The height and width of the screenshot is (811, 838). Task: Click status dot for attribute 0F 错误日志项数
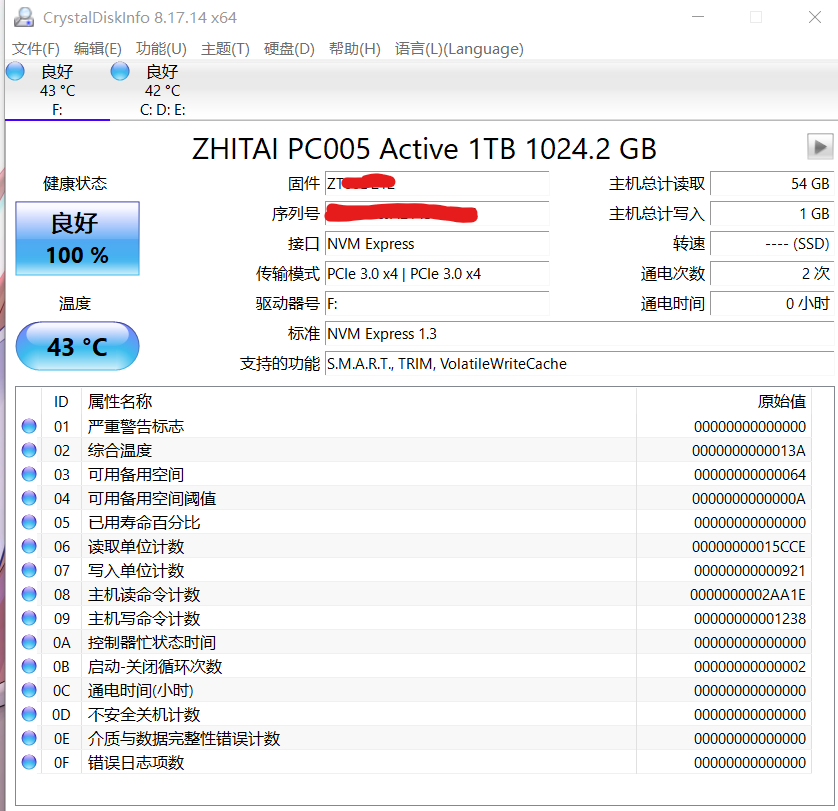tap(29, 762)
